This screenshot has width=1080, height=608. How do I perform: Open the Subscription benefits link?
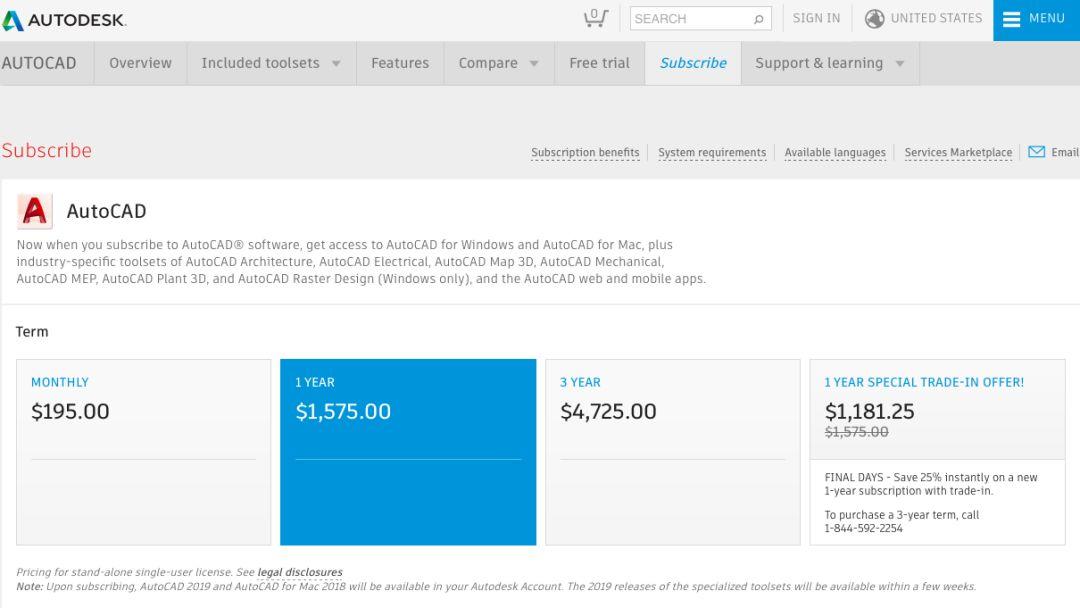click(585, 152)
